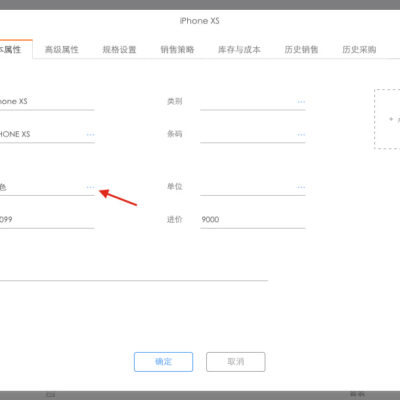The height and width of the screenshot is (400, 400).
Task: Click the 类别 label
Action: pyautogui.click(x=175, y=101)
